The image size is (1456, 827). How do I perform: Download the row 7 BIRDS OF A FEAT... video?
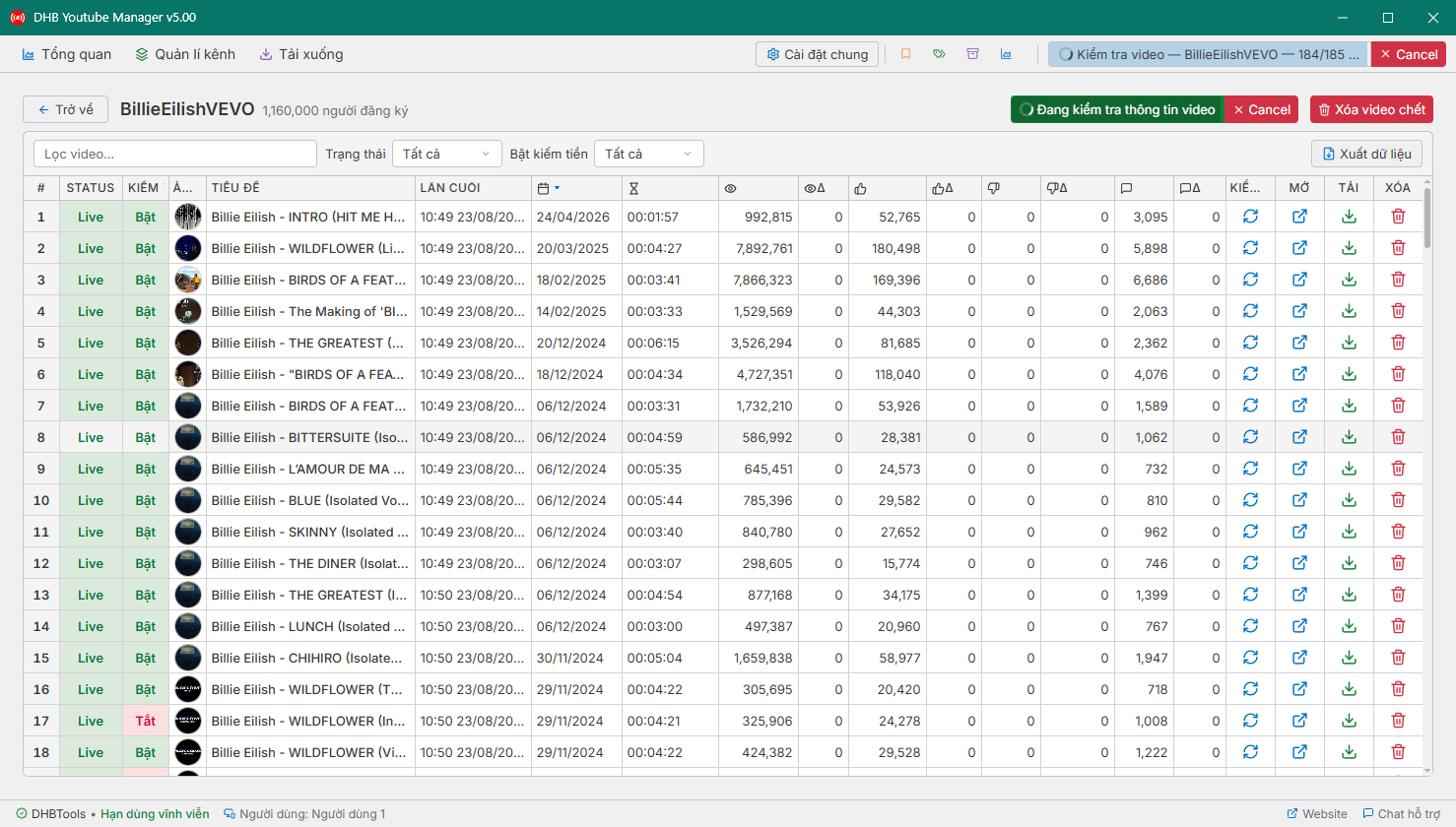pos(1349,406)
